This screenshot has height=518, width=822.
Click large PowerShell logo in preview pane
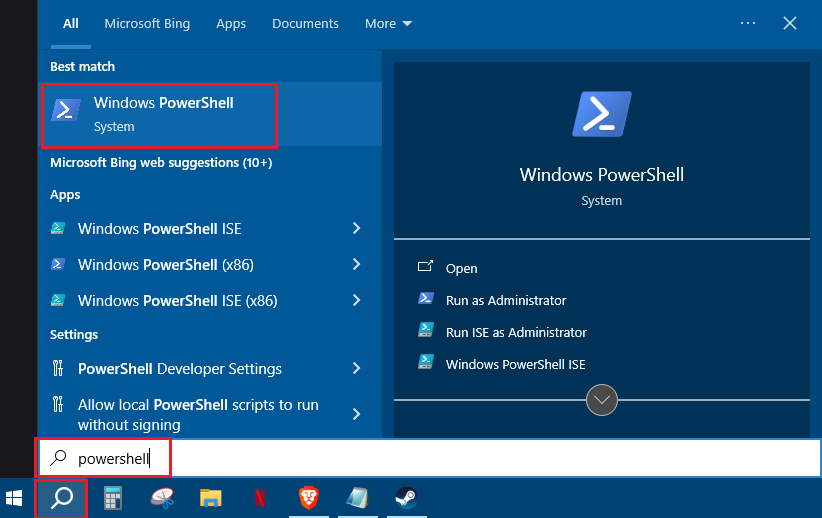coord(602,114)
